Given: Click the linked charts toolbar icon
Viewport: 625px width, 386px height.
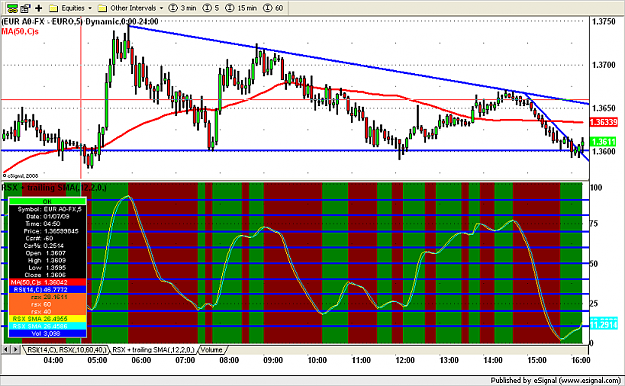Looking at the screenshot, I should (12, 8).
